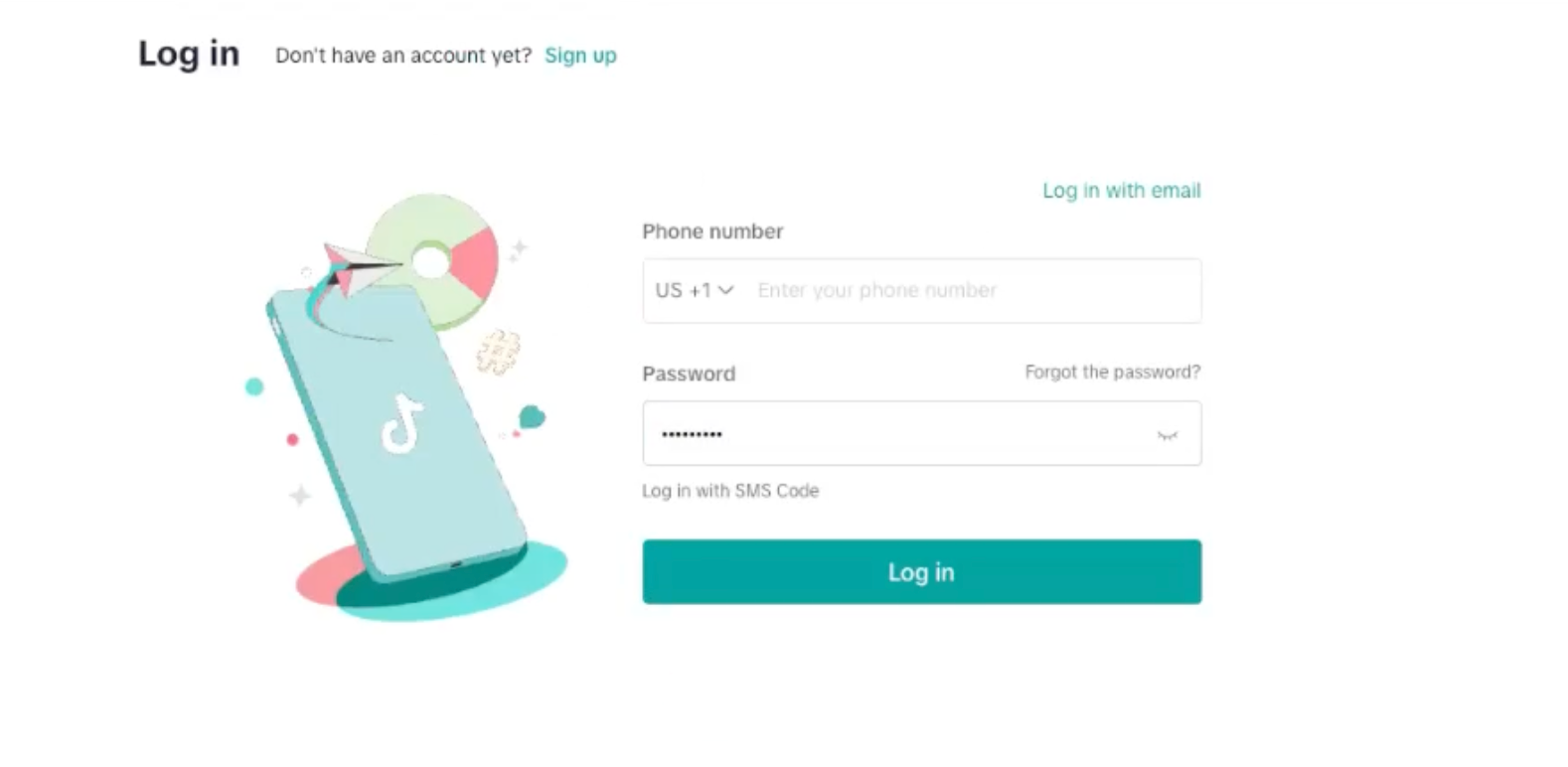This screenshot has width=1568, height=767.
Task: Click inside the Password input field
Action: coord(894,434)
